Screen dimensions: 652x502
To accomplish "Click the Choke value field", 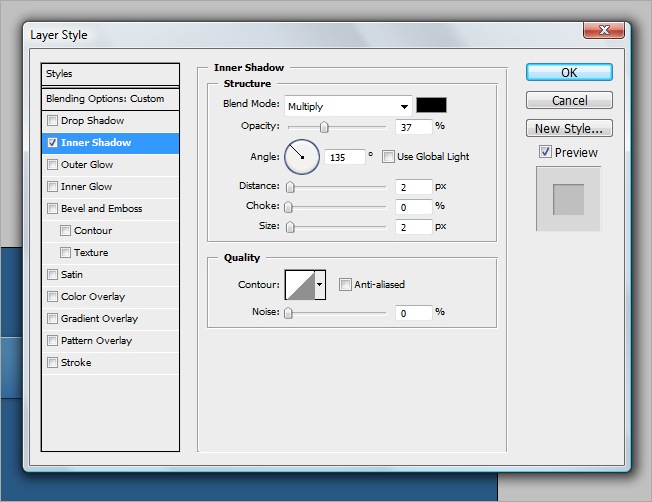I will tap(414, 207).
